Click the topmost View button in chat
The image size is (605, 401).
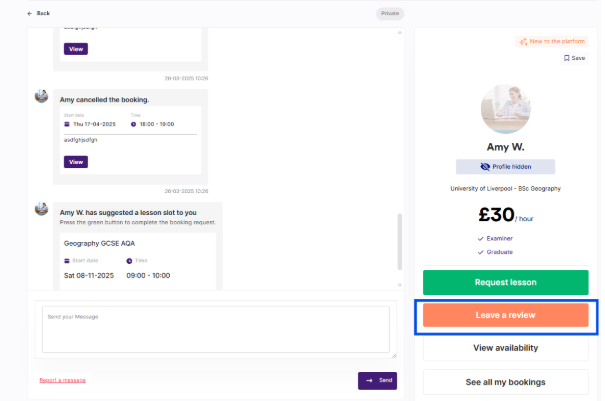77,48
